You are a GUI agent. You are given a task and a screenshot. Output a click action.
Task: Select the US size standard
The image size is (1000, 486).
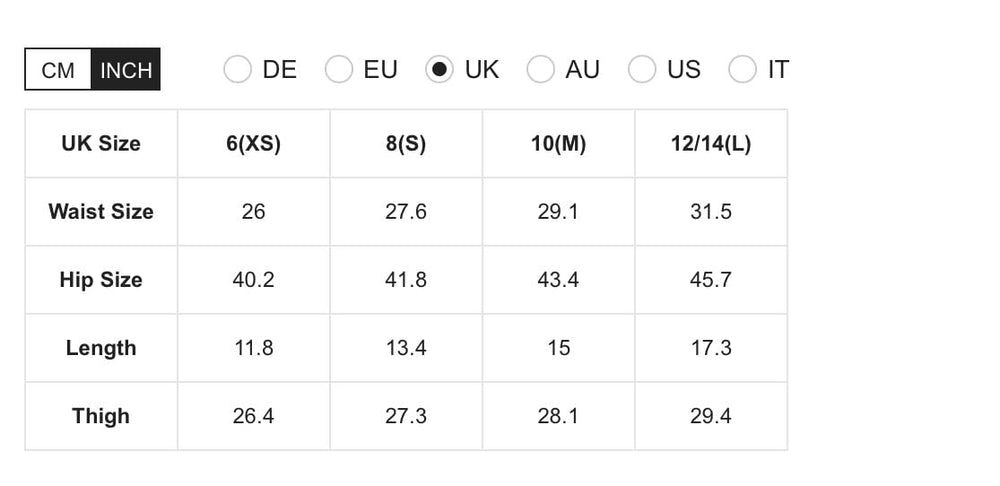click(642, 70)
